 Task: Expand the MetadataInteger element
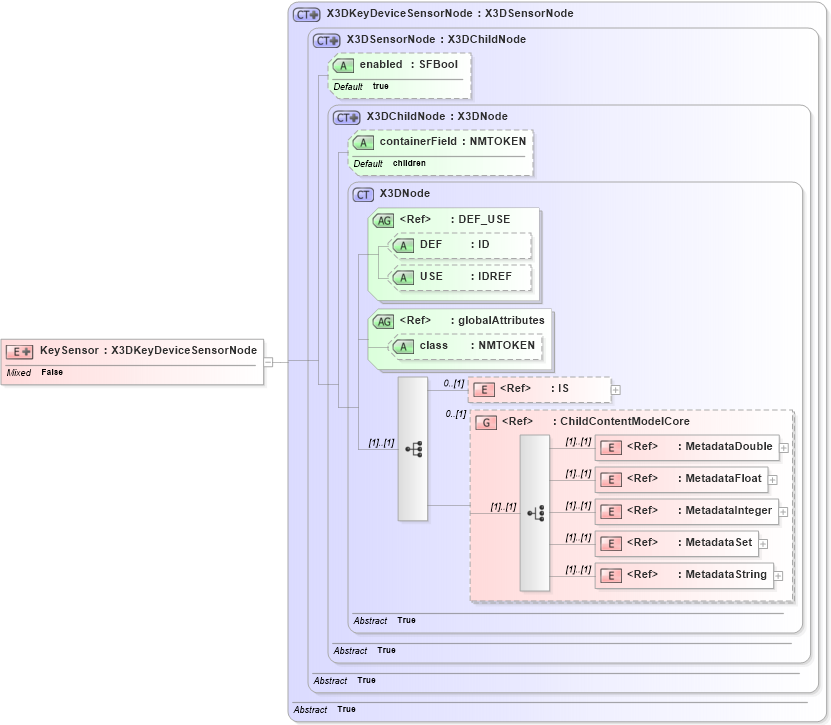(783, 512)
